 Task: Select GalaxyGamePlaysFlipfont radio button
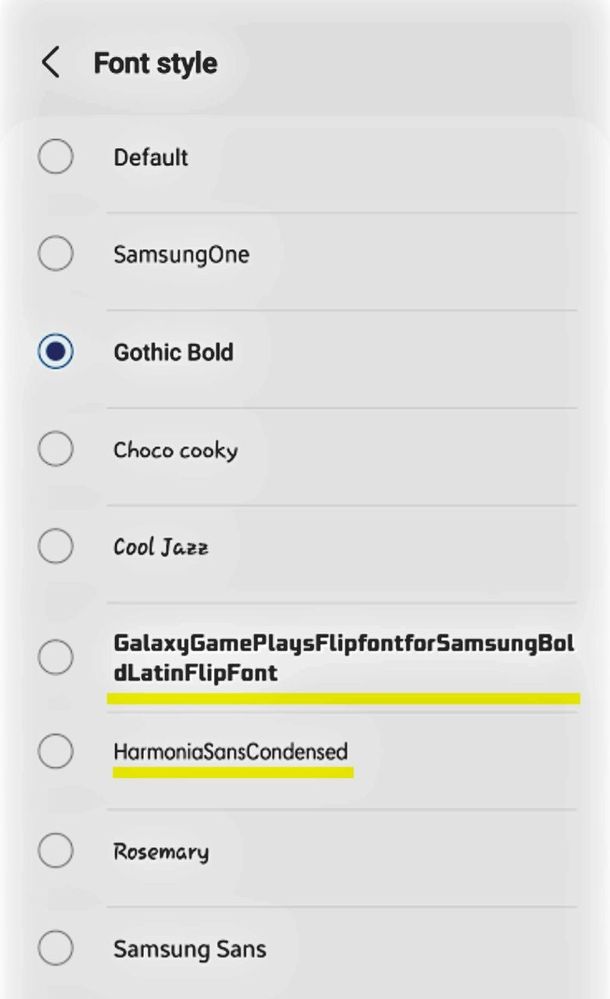[55, 657]
